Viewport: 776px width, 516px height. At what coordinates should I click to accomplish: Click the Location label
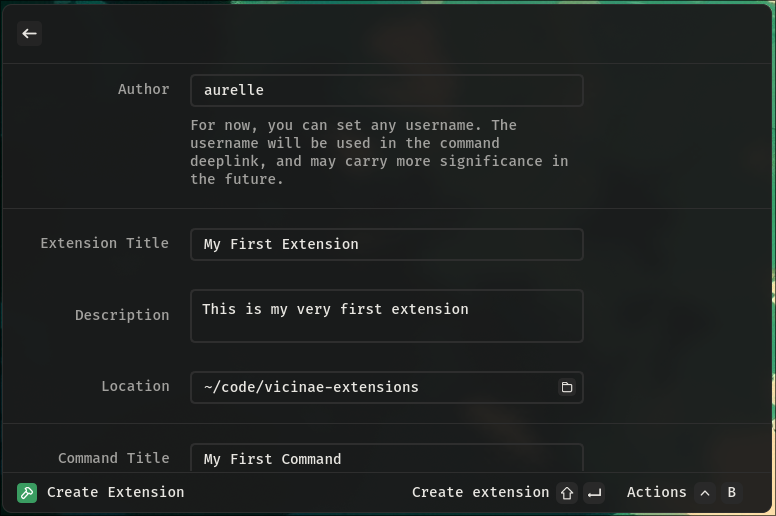pos(136,386)
